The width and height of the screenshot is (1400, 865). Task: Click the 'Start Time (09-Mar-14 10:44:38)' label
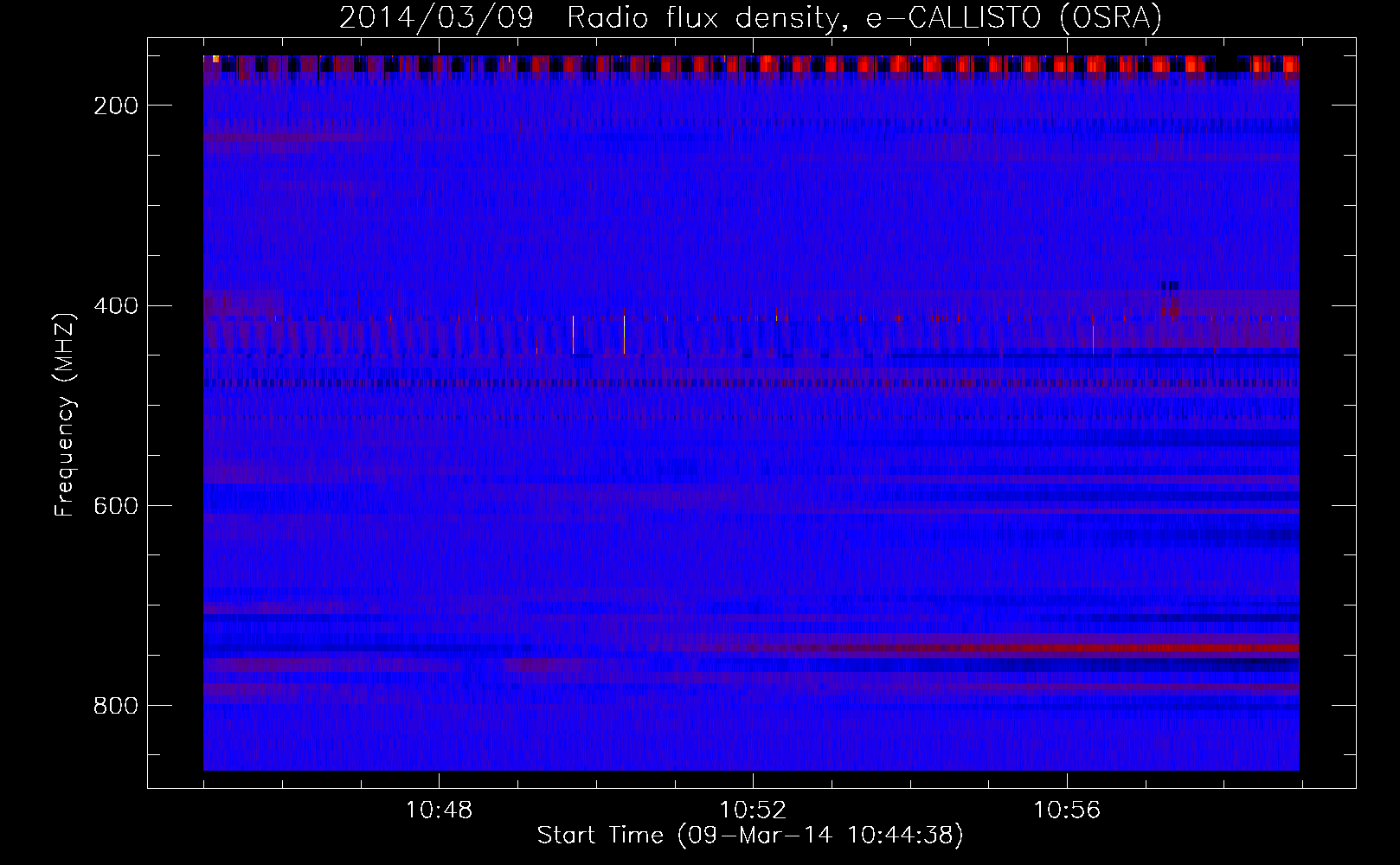pos(750,836)
